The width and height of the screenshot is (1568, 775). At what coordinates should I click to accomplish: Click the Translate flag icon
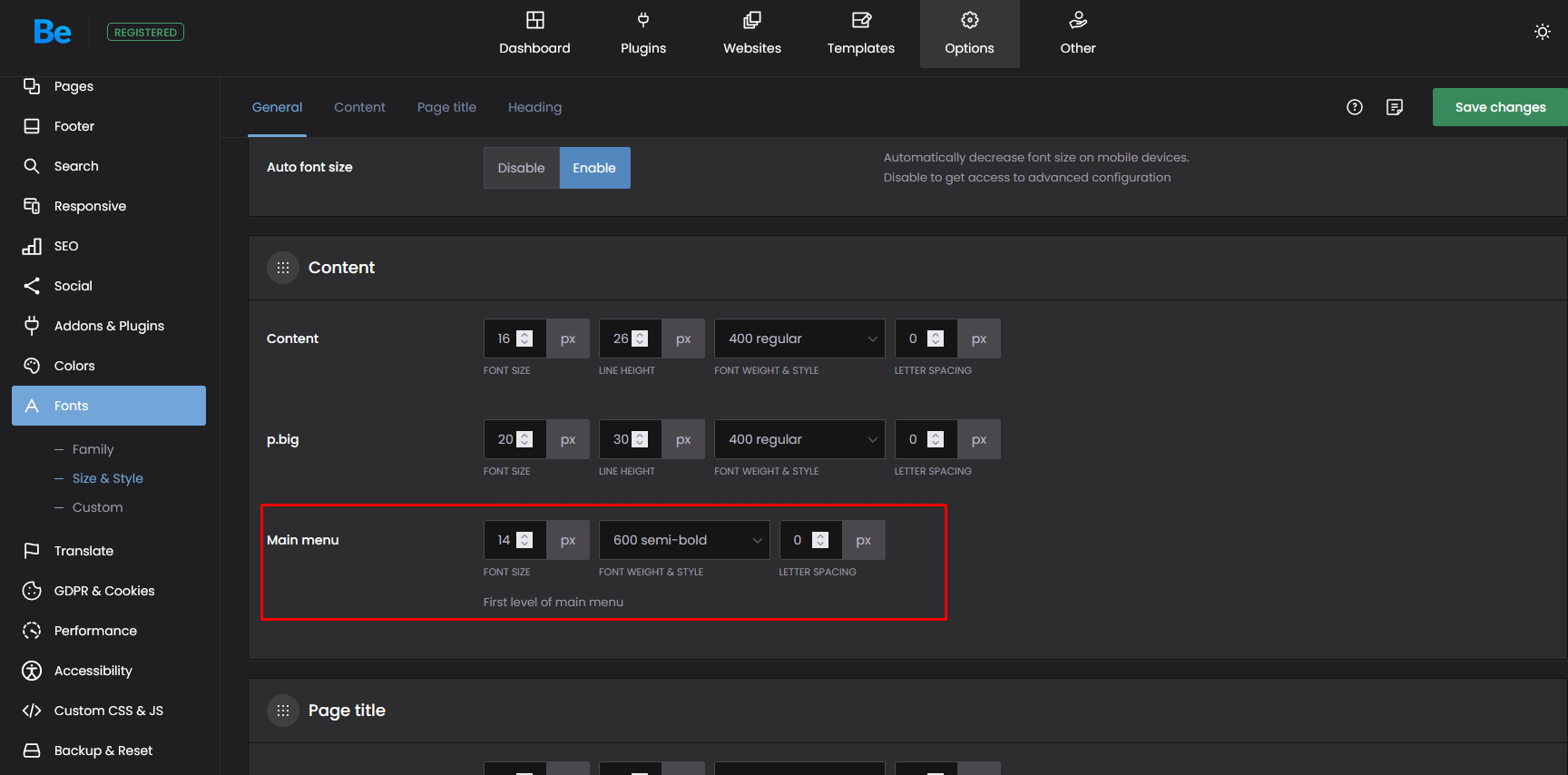(32, 551)
